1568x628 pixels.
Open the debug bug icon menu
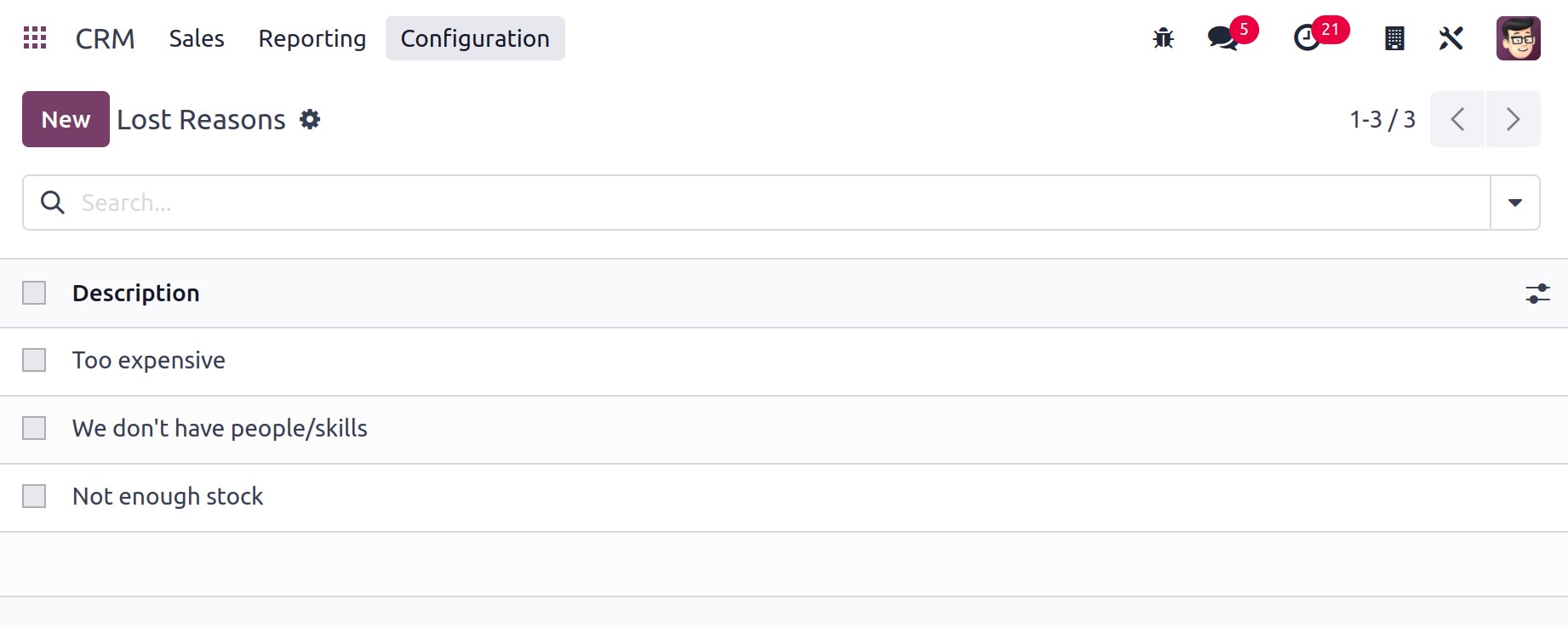[1163, 38]
